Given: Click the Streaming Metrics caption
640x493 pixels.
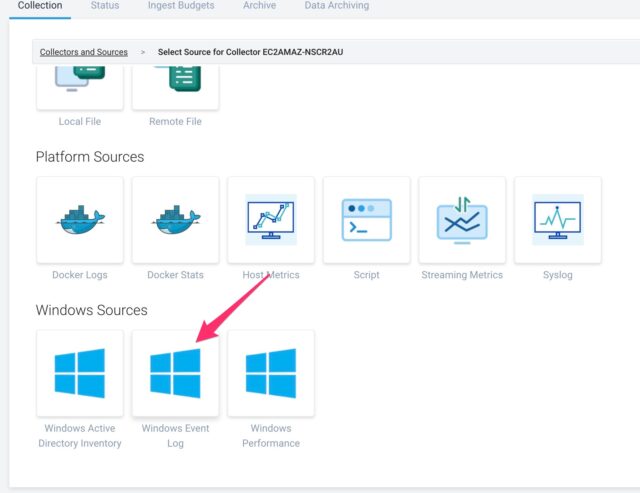Looking at the screenshot, I should click(462, 275).
